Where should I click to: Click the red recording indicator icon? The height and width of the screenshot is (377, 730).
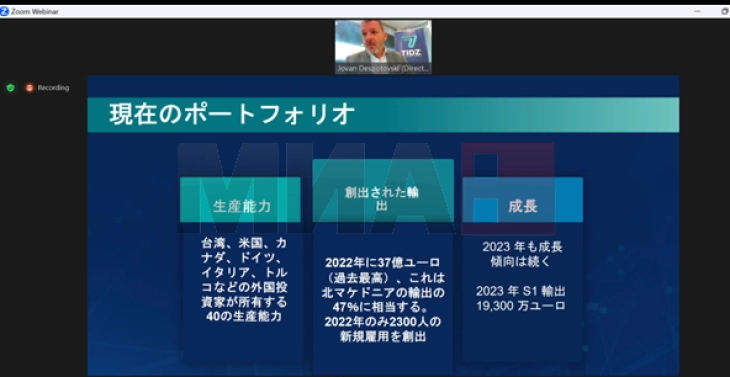[x=29, y=88]
